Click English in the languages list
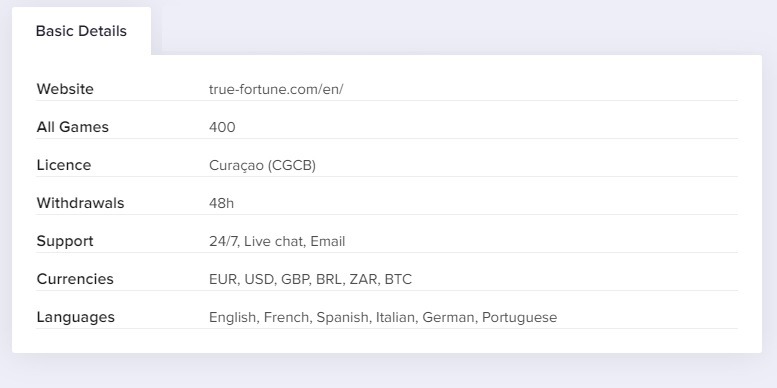 point(232,318)
